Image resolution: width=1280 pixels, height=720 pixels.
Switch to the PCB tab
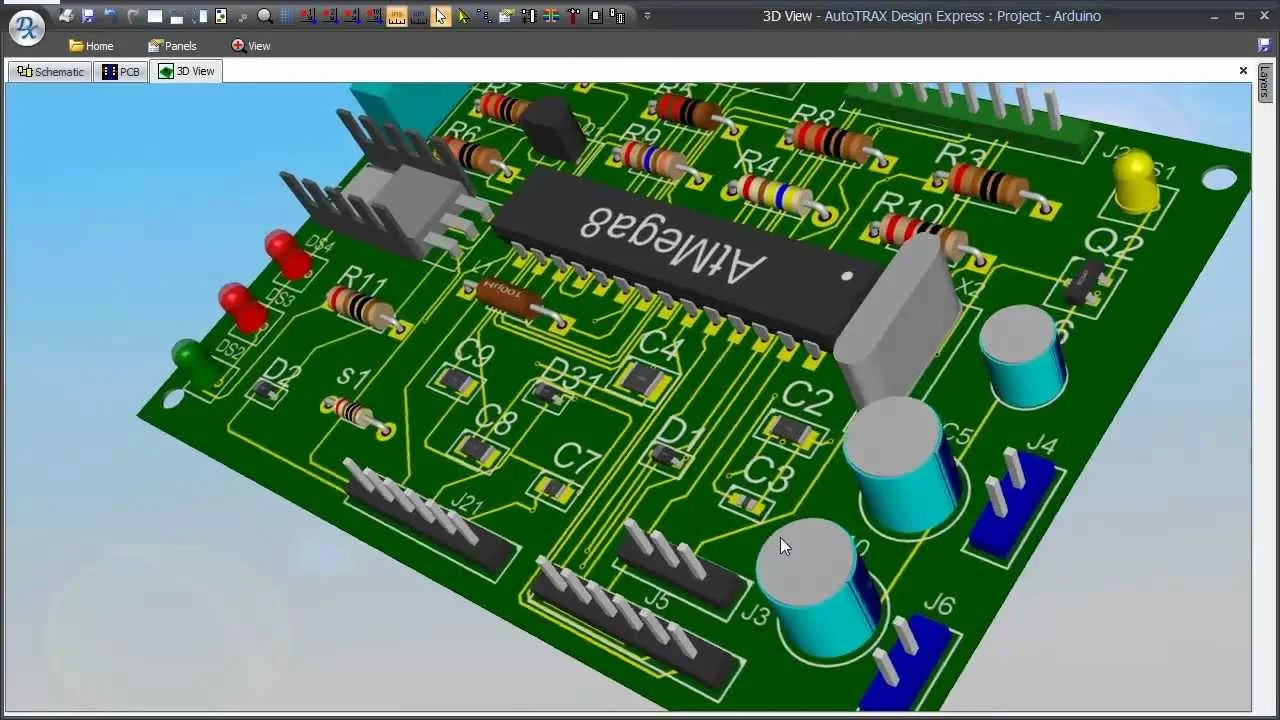coord(121,72)
